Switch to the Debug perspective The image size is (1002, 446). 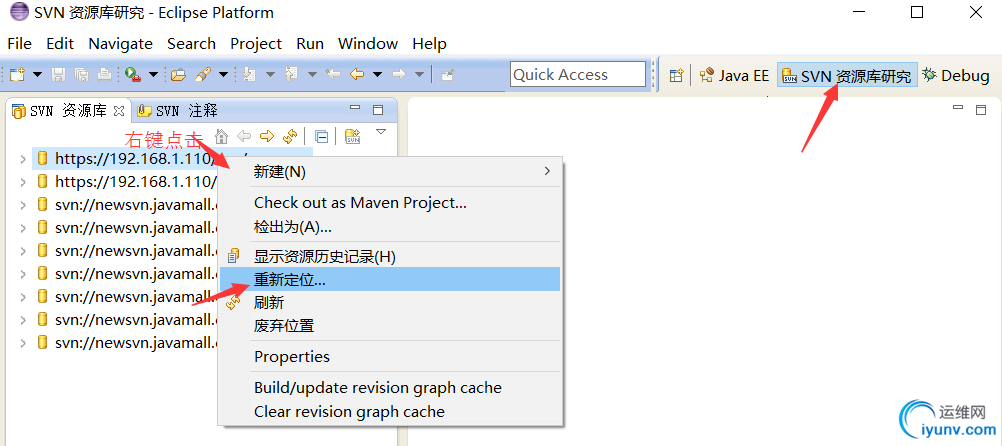point(956,75)
